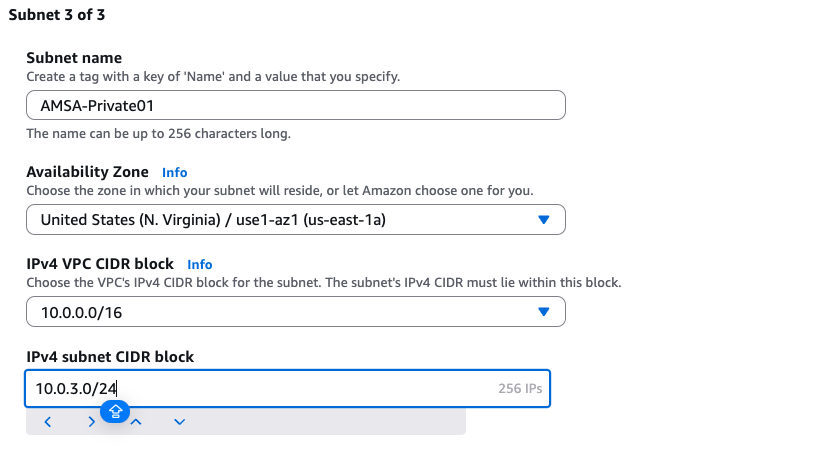Click the 256 IPs indicator text
832x452 pixels.
pos(520,389)
